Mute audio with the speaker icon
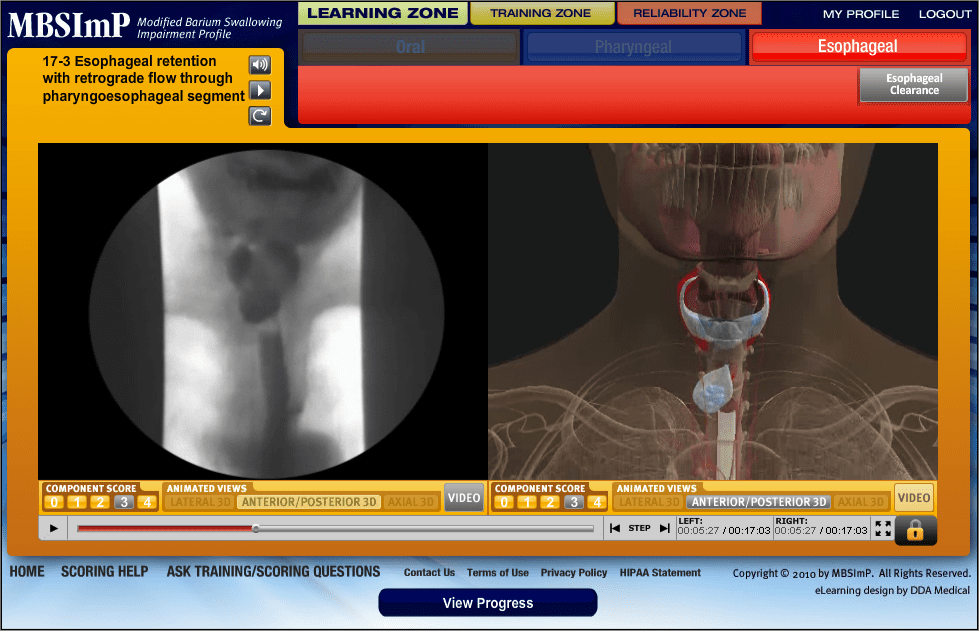This screenshot has height=631, width=979. (260, 65)
